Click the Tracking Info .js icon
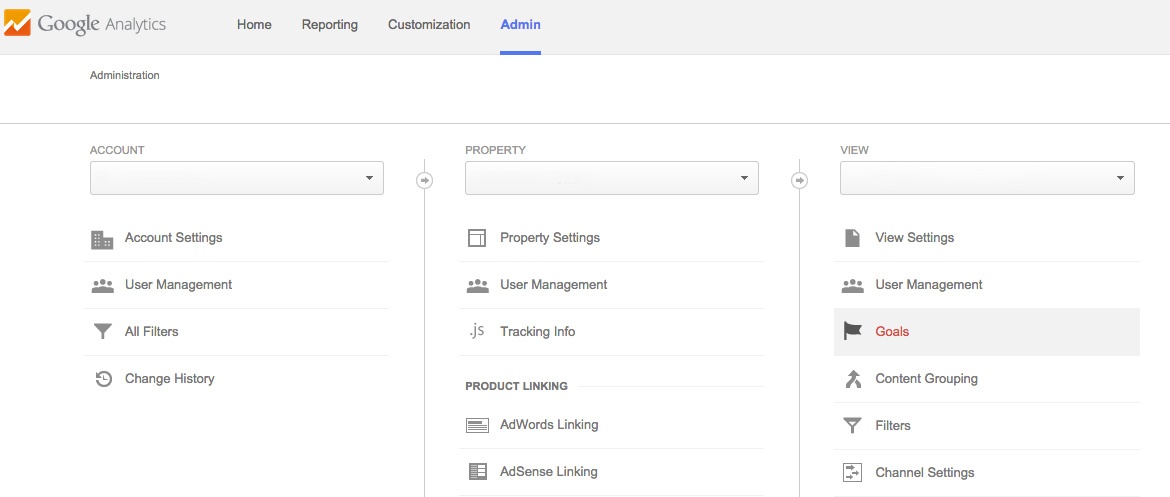This screenshot has width=1170, height=497. tap(477, 331)
